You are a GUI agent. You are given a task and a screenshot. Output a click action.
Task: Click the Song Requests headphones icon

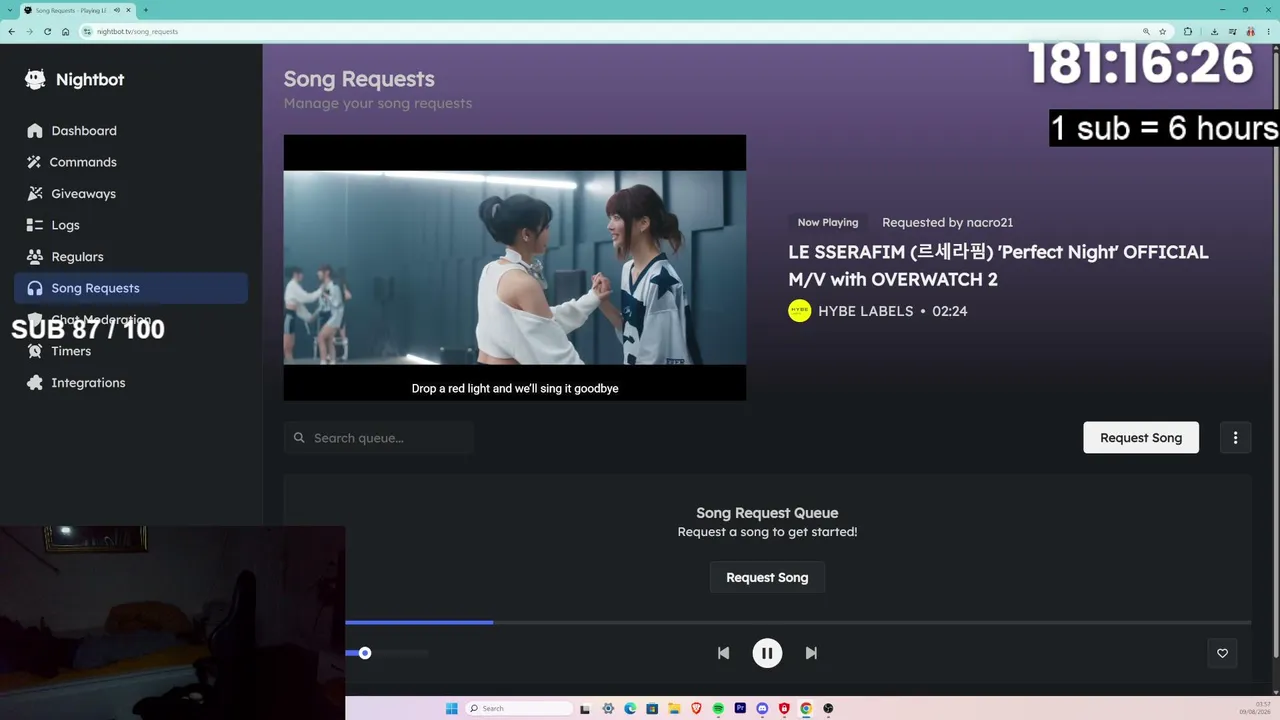[35, 288]
